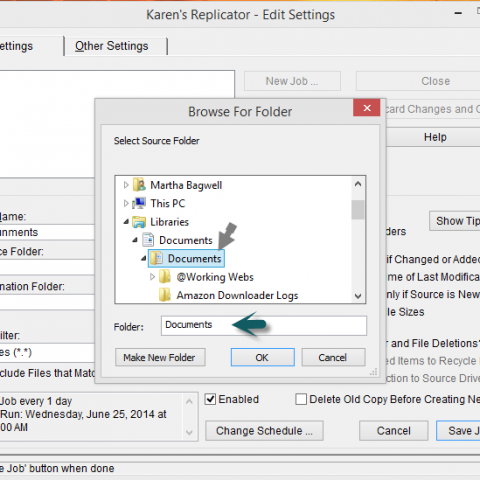The image size is (480, 480).
Task: Collapse the Documents library node
Action: pyautogui.click(x=135, y=240)
